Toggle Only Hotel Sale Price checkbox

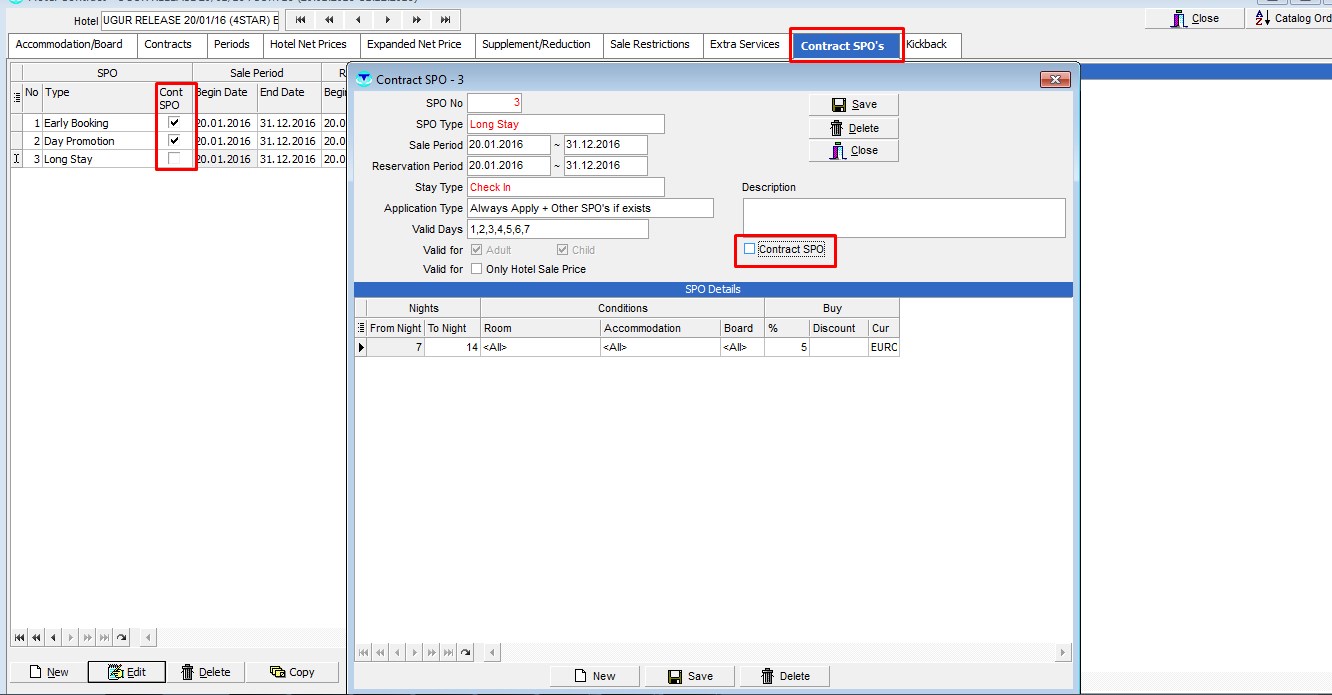tap(476, 269)
